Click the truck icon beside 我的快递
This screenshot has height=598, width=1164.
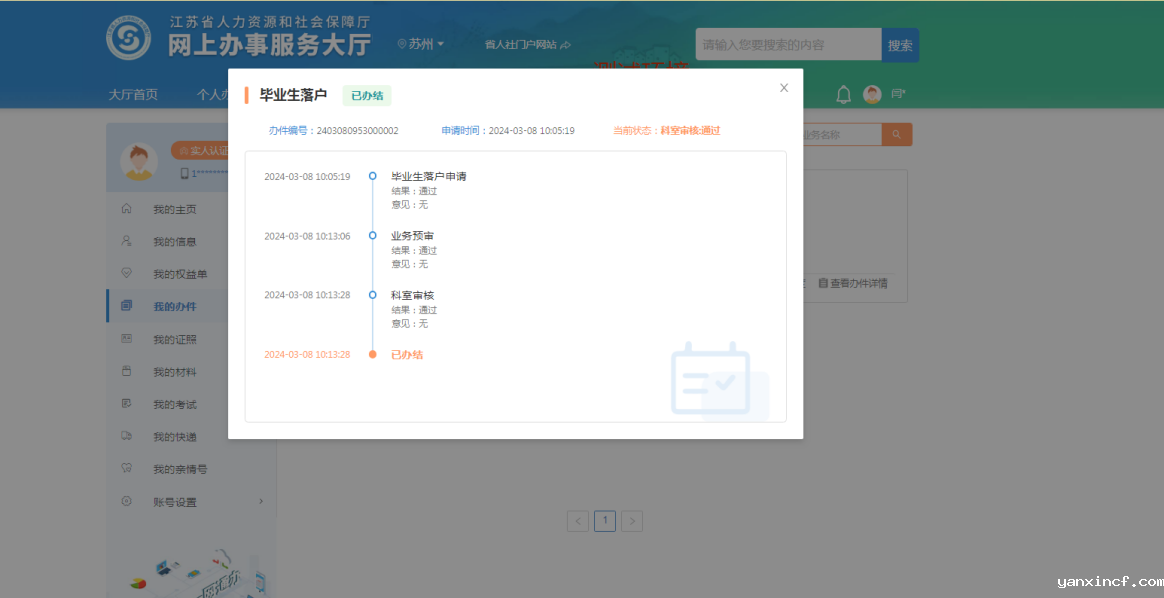pyautogui.click(x=126, y=436)
